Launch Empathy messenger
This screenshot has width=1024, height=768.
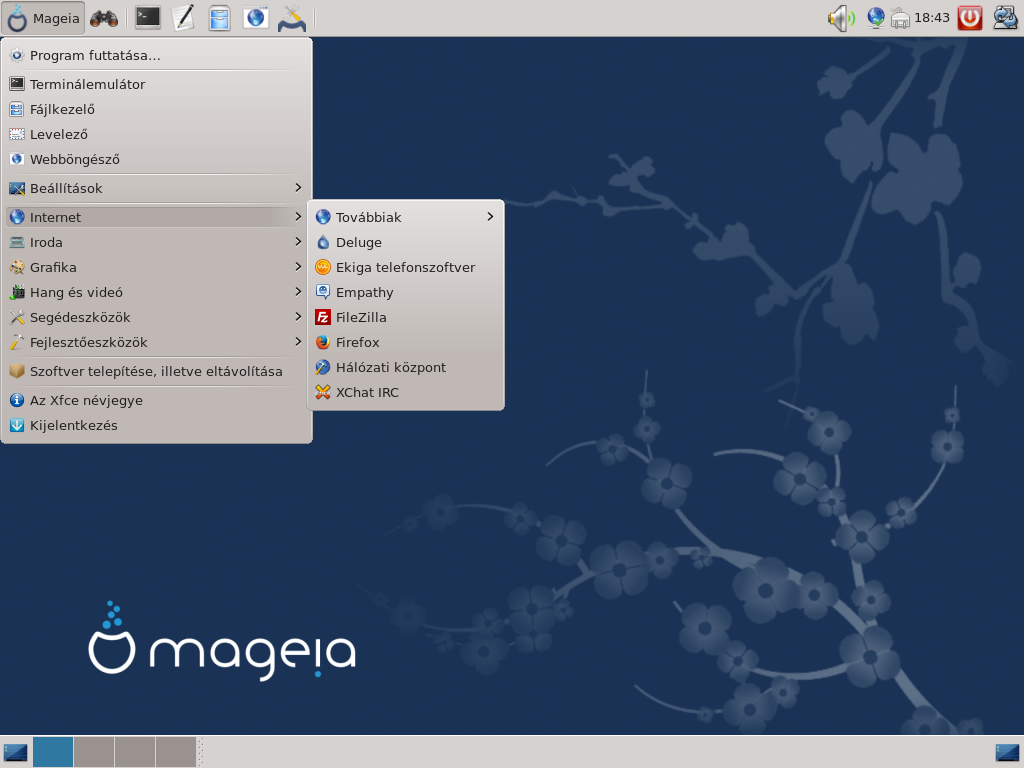pos(406,293)
